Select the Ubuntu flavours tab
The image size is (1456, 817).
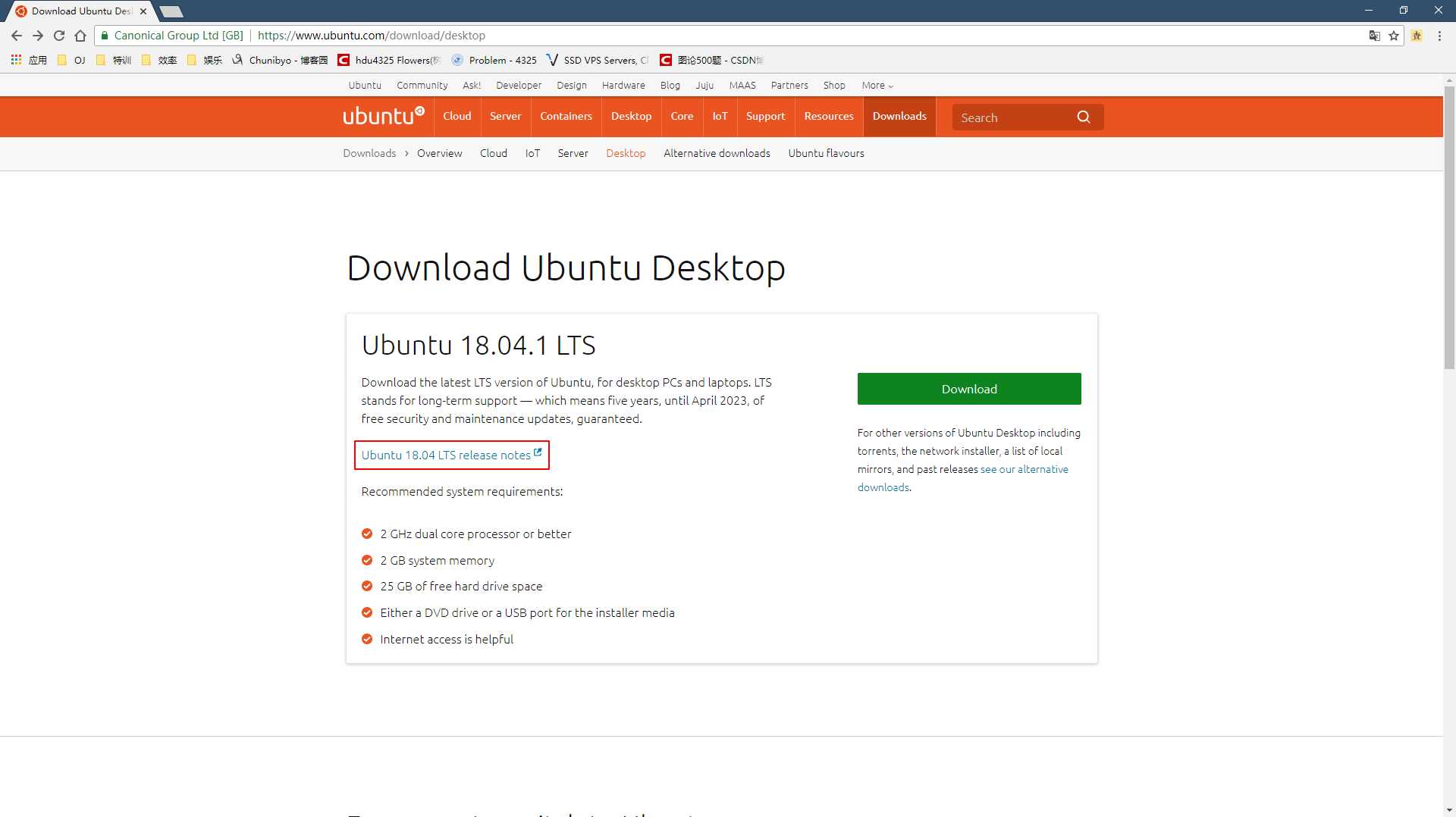click(826, 153)
